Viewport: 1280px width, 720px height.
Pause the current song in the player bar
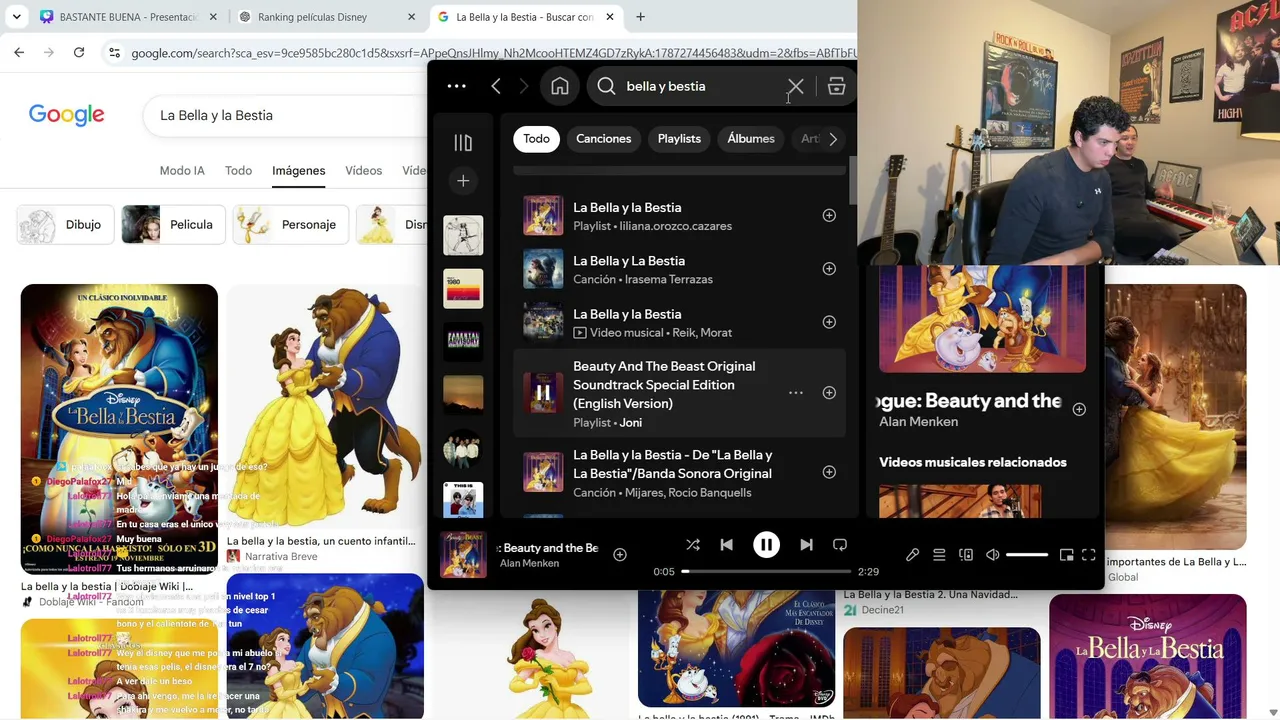click(x=766, y=545)
